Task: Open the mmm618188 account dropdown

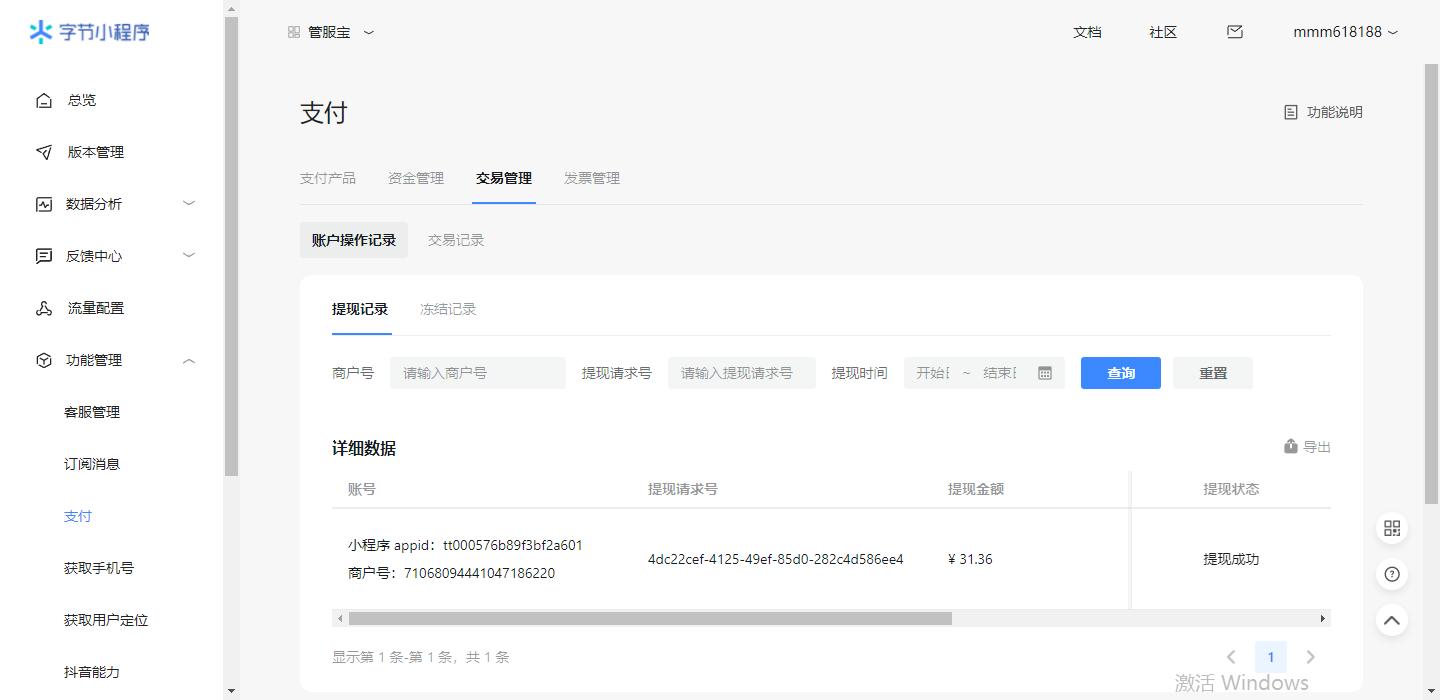Action: [x=1345, y=32]
